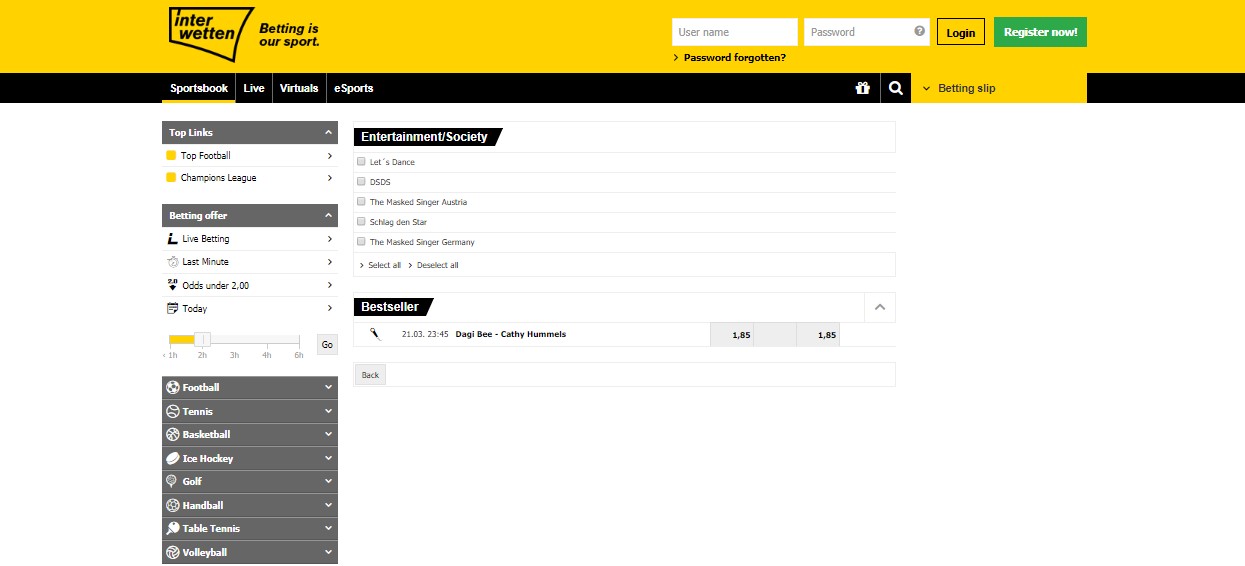Click the Register now! button
The image size is (1245, 566).
click(x=1040, y=32)
